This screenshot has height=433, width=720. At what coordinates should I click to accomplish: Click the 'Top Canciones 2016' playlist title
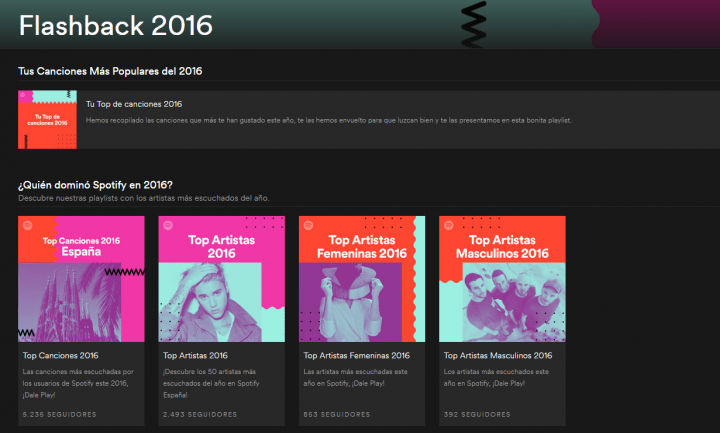[x=61, y=355]
